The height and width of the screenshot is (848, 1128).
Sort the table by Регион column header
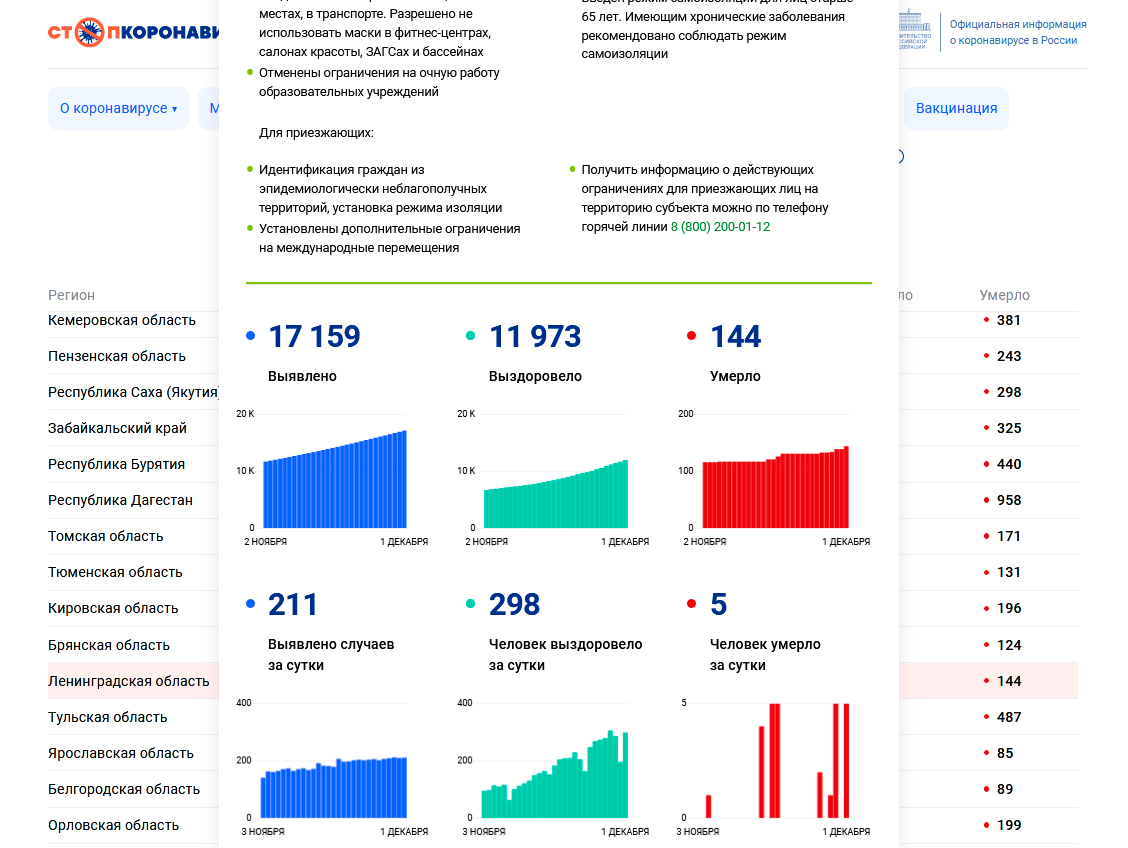(x=72, y=295)
